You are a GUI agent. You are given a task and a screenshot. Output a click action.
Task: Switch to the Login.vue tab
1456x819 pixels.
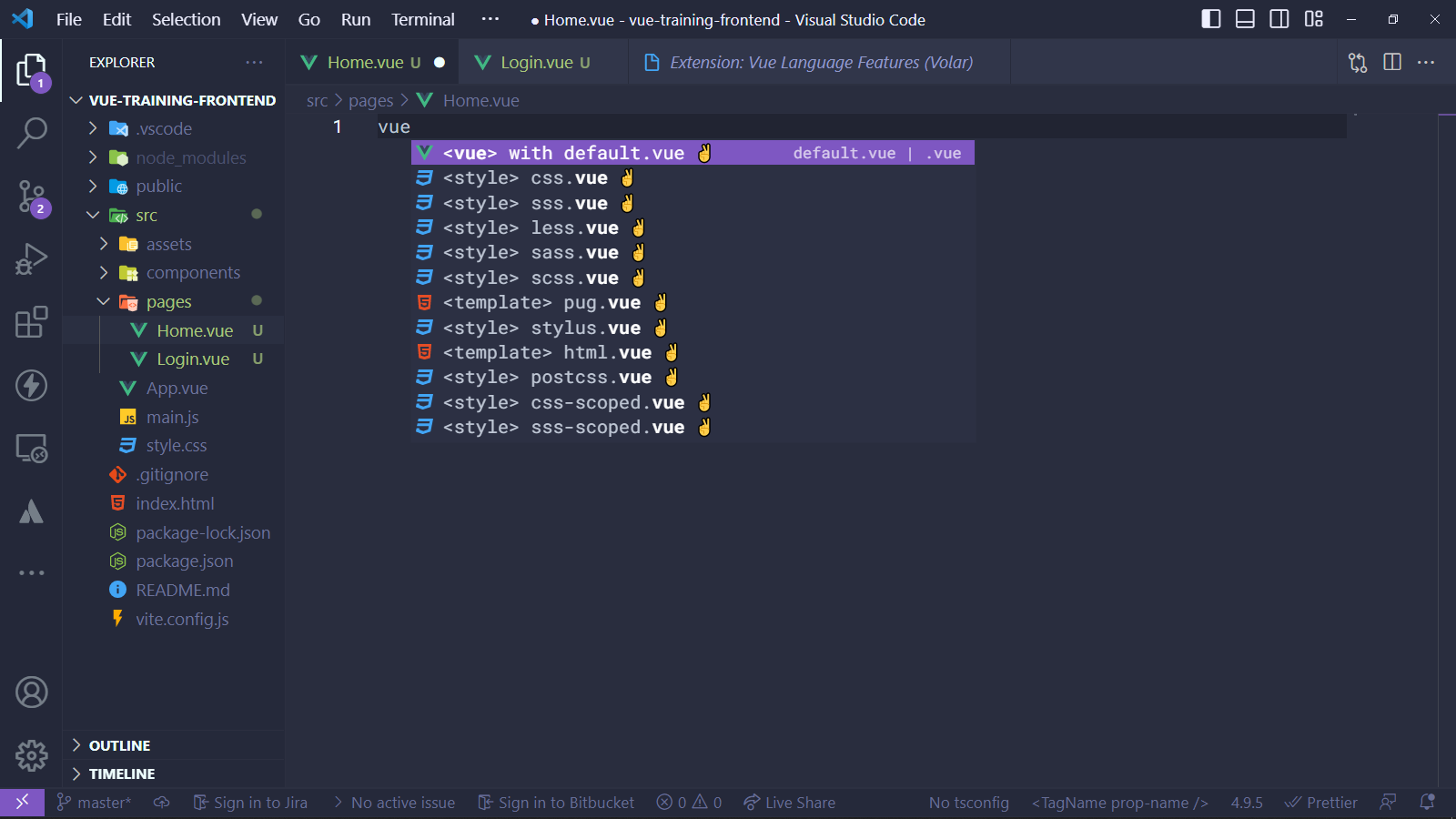543,62
